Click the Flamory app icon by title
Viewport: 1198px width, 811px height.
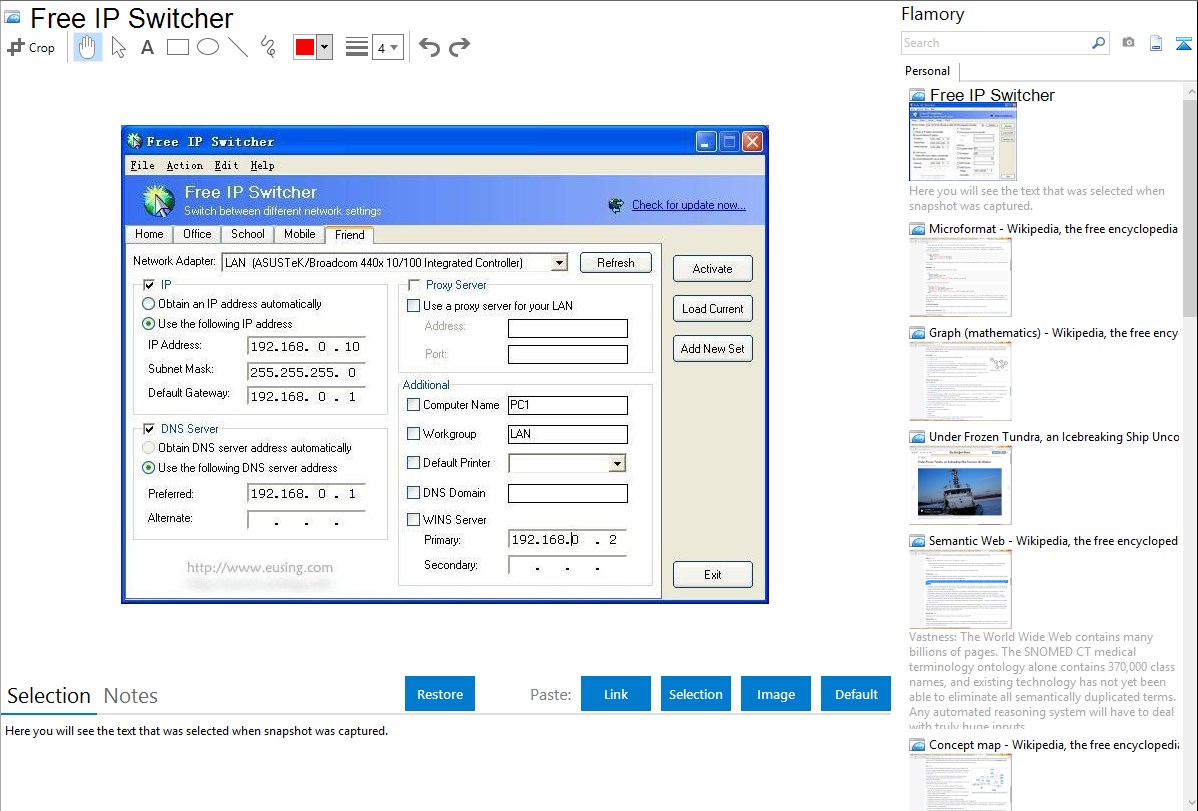click(13, 17)
